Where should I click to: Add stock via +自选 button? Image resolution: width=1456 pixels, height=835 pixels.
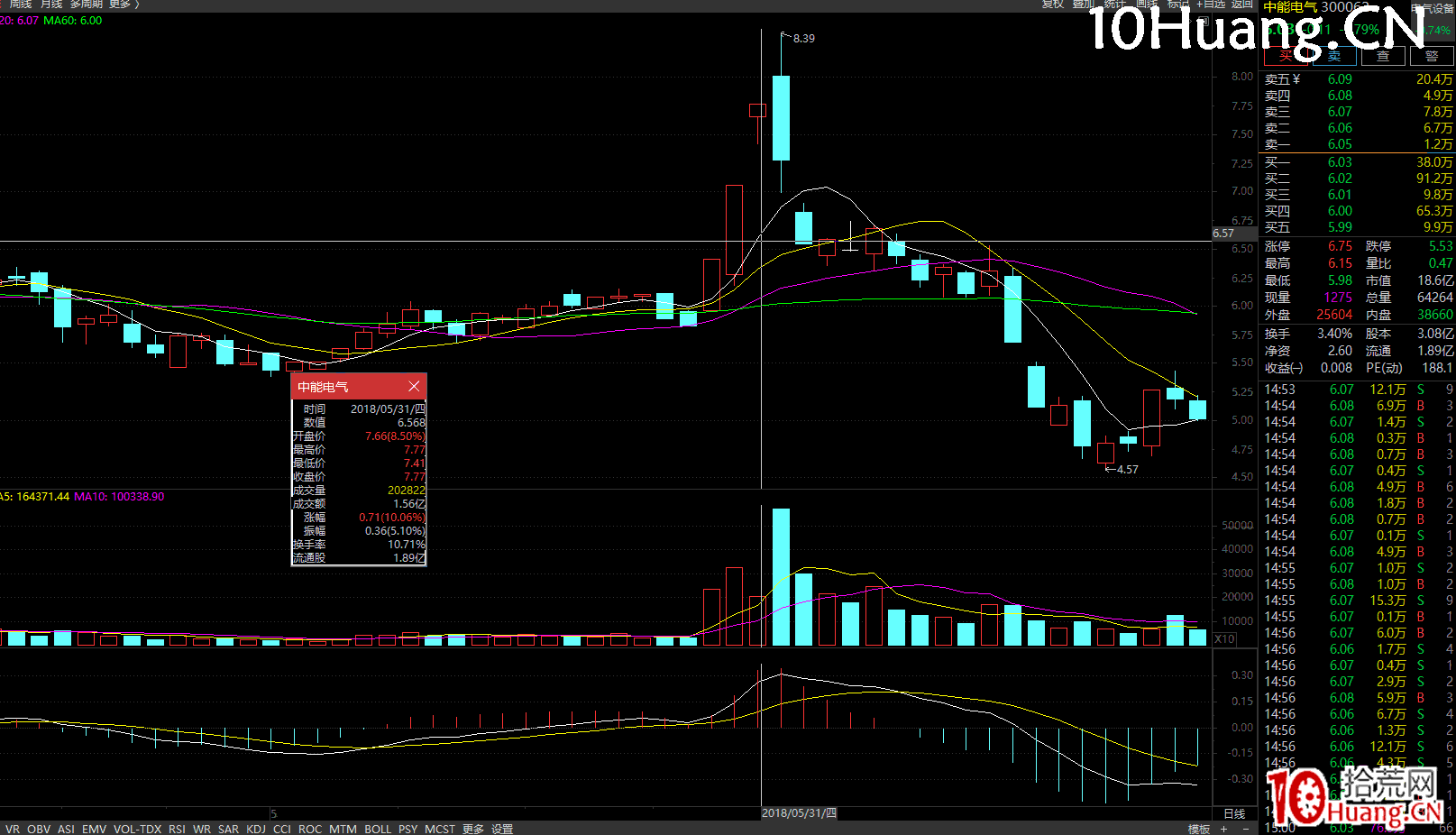click(1211, 5)
